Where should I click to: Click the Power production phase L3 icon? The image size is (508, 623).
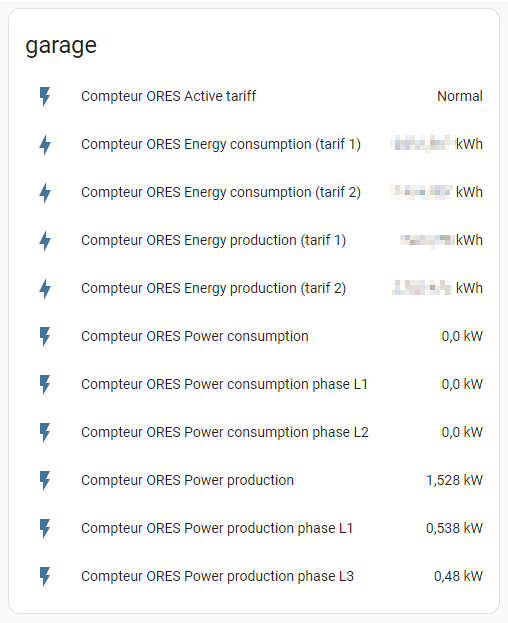click(x=45, y=577)
